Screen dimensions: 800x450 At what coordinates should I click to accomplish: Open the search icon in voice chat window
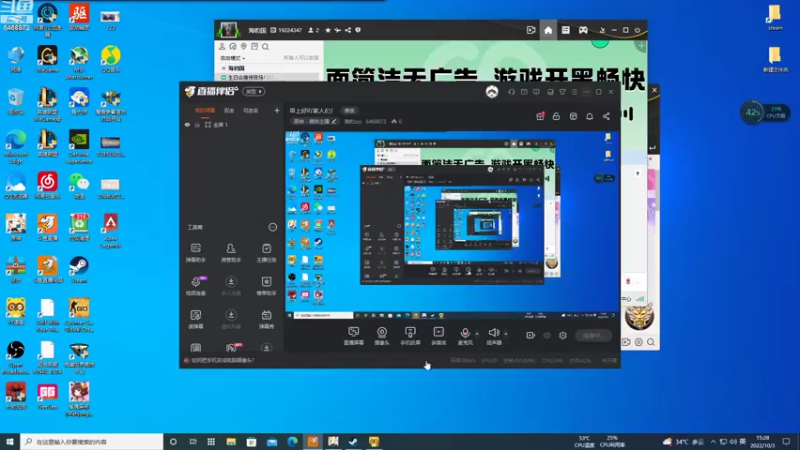point(265,46)
